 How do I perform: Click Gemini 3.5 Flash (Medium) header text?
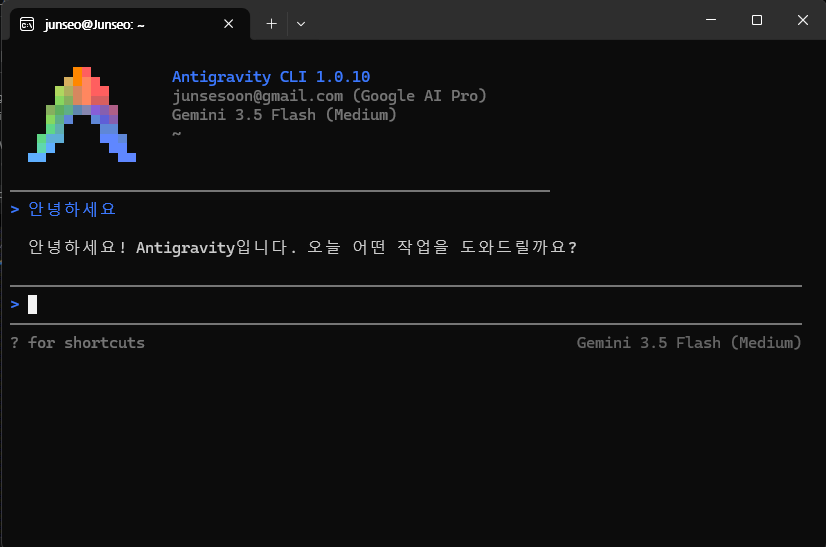(x=284, y=115)
